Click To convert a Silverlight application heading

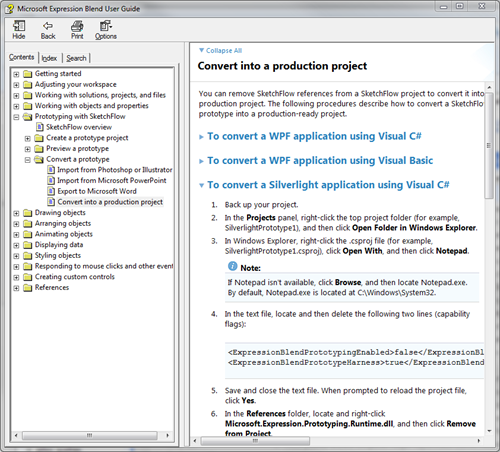(328, 185)
